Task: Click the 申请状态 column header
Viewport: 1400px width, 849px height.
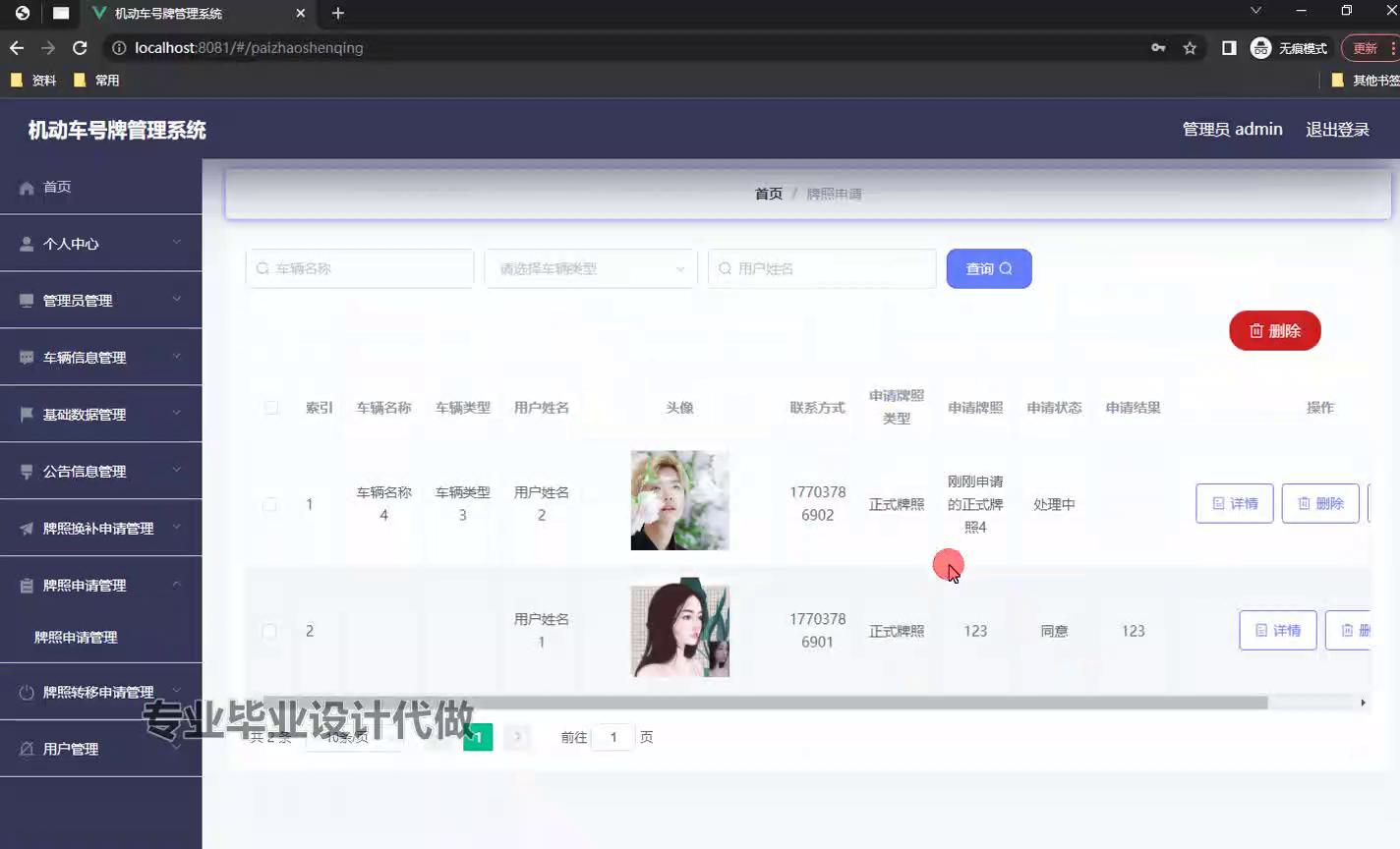Action: pyautogui.click(x=1054, y=408)
